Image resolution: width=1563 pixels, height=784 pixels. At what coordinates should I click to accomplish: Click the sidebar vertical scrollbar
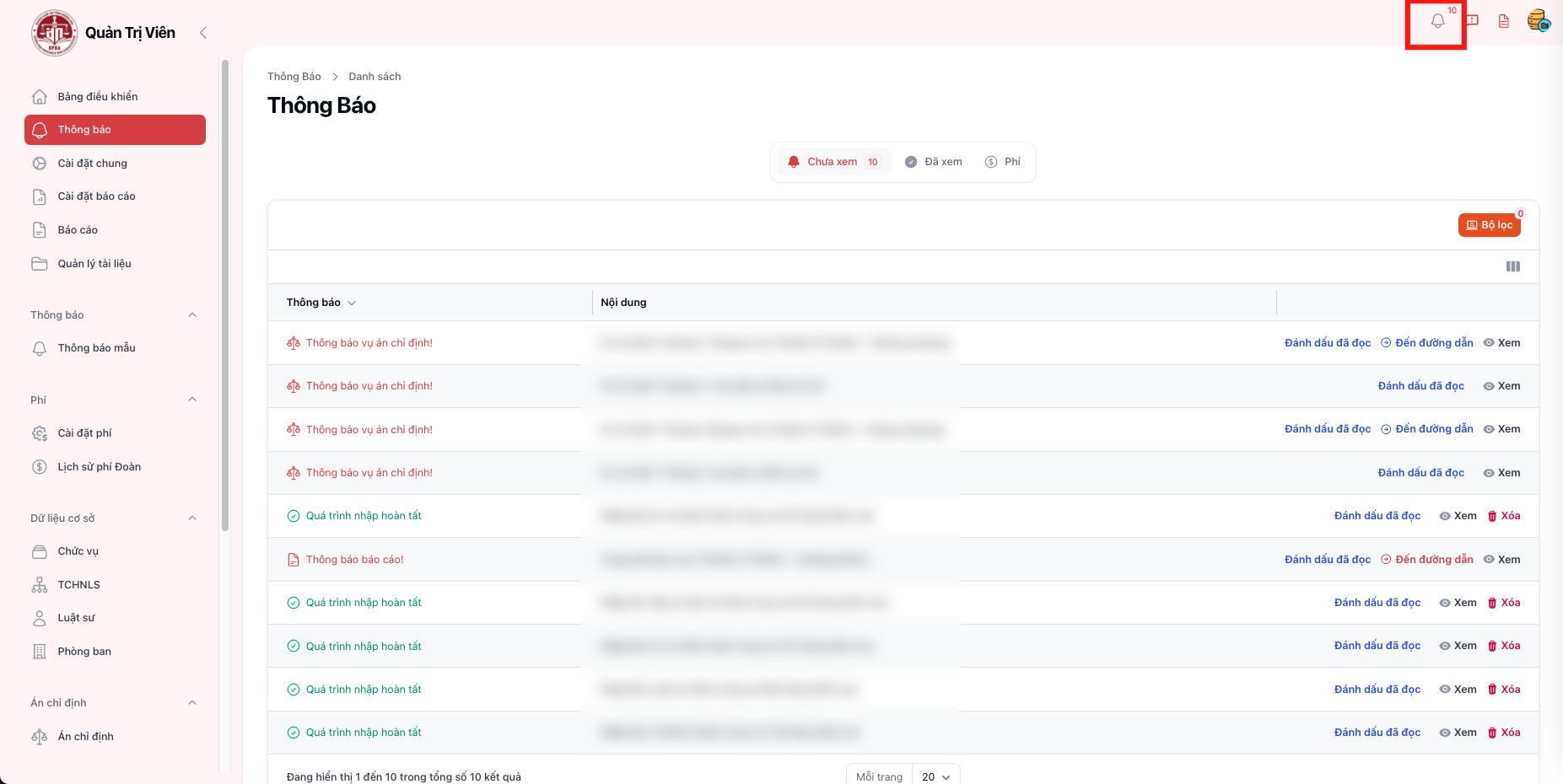pyautogui.click(x=224, y=295)
